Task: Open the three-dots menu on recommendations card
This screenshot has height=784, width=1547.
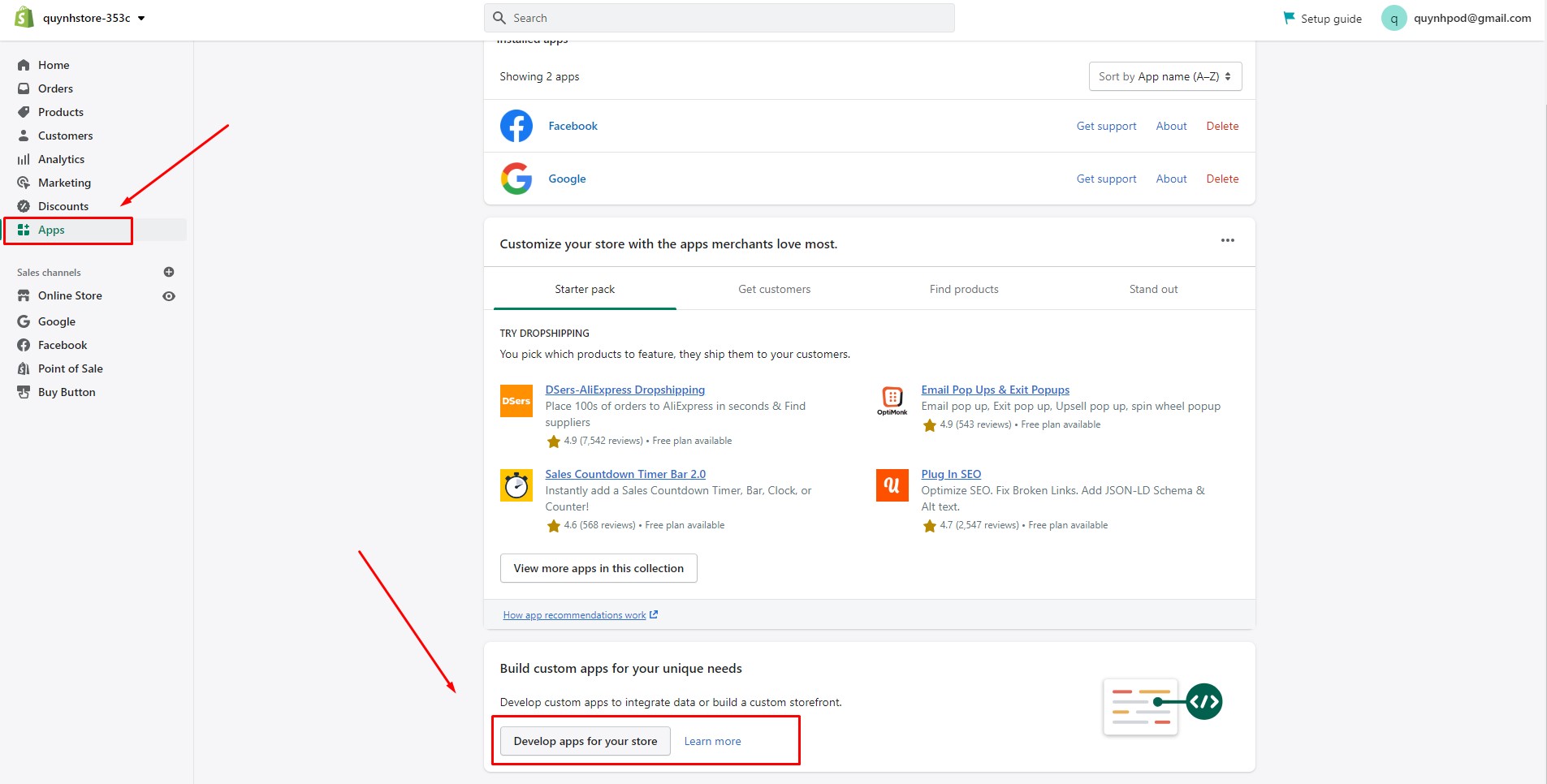Action: (x=1228, y=240)
